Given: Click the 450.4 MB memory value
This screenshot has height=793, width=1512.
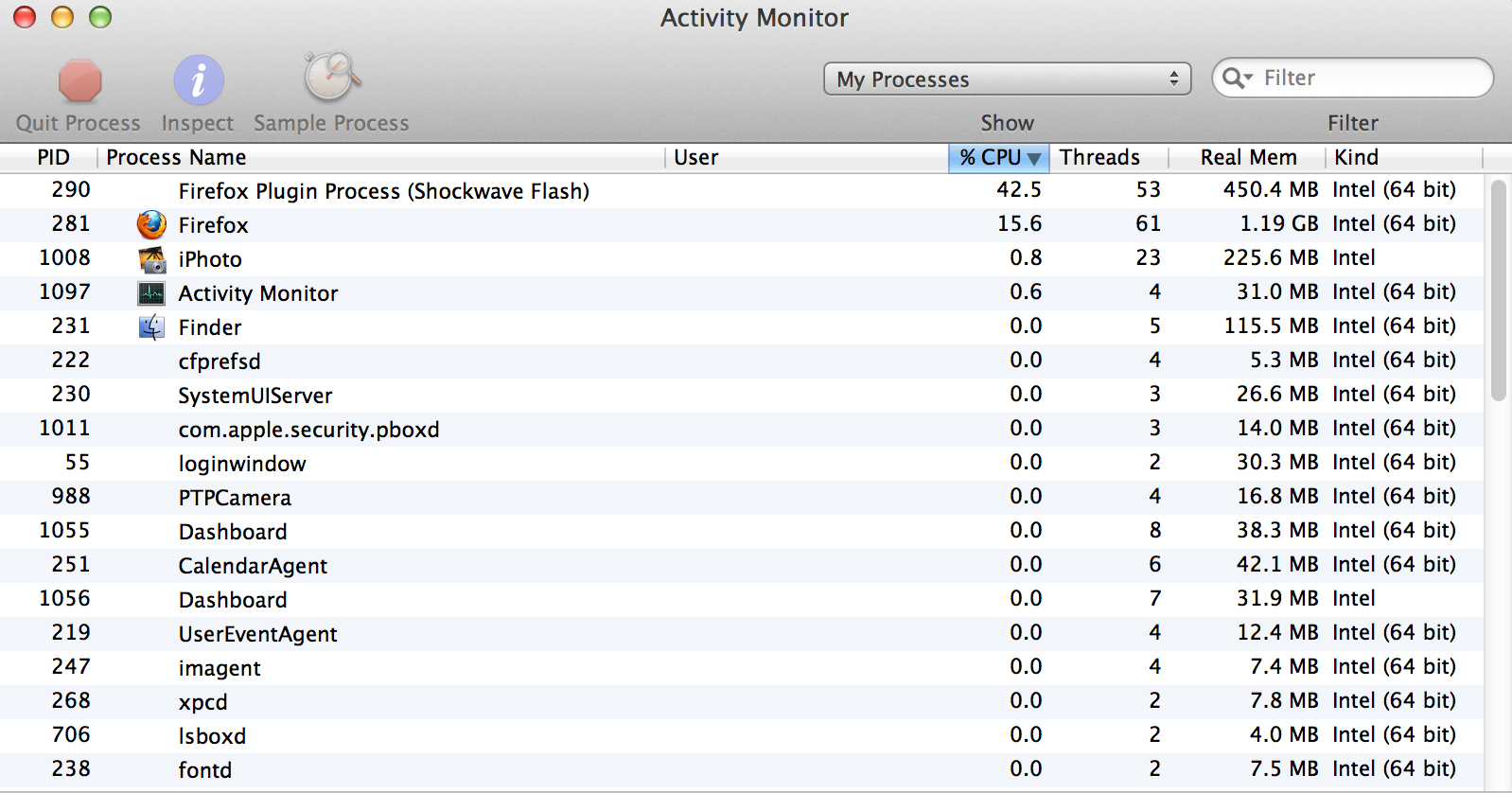Looking at the screenshot, I should click(x=1271, y=189).
